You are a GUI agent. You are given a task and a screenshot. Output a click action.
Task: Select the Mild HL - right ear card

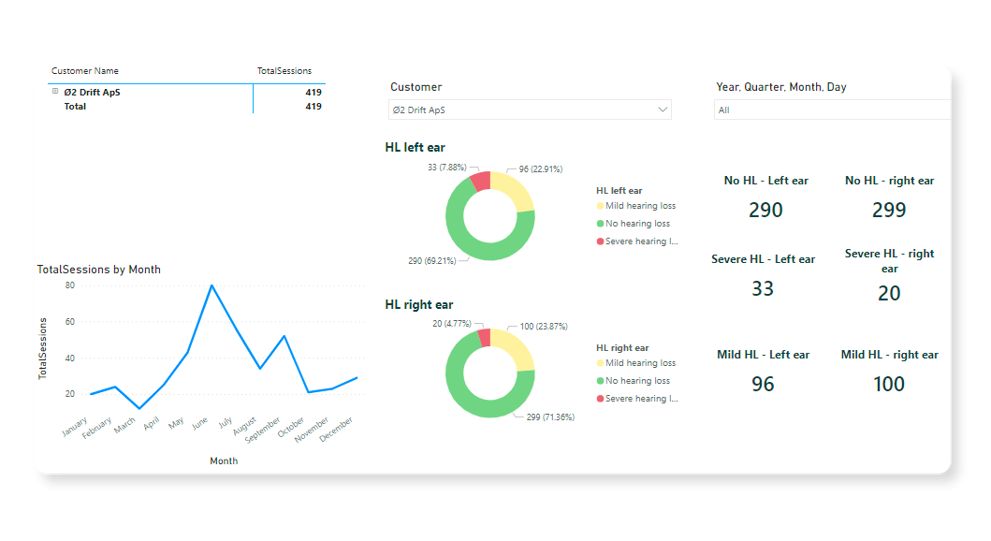click(889, 371)
